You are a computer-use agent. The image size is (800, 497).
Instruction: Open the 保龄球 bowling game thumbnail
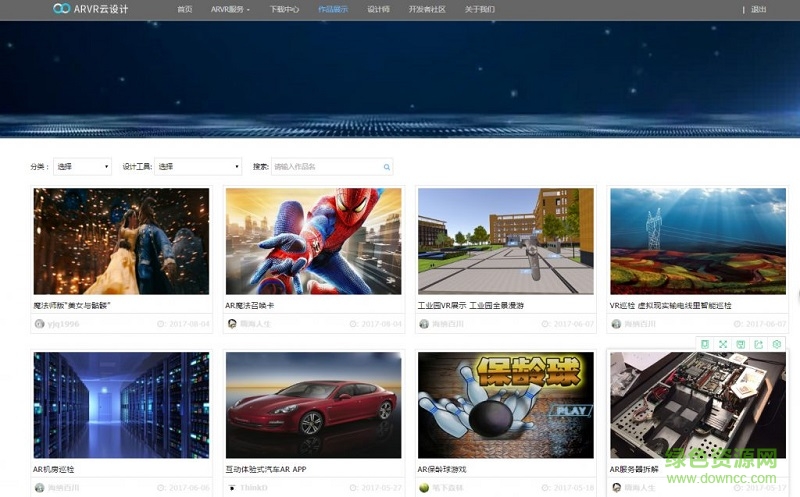click(505, 404)
